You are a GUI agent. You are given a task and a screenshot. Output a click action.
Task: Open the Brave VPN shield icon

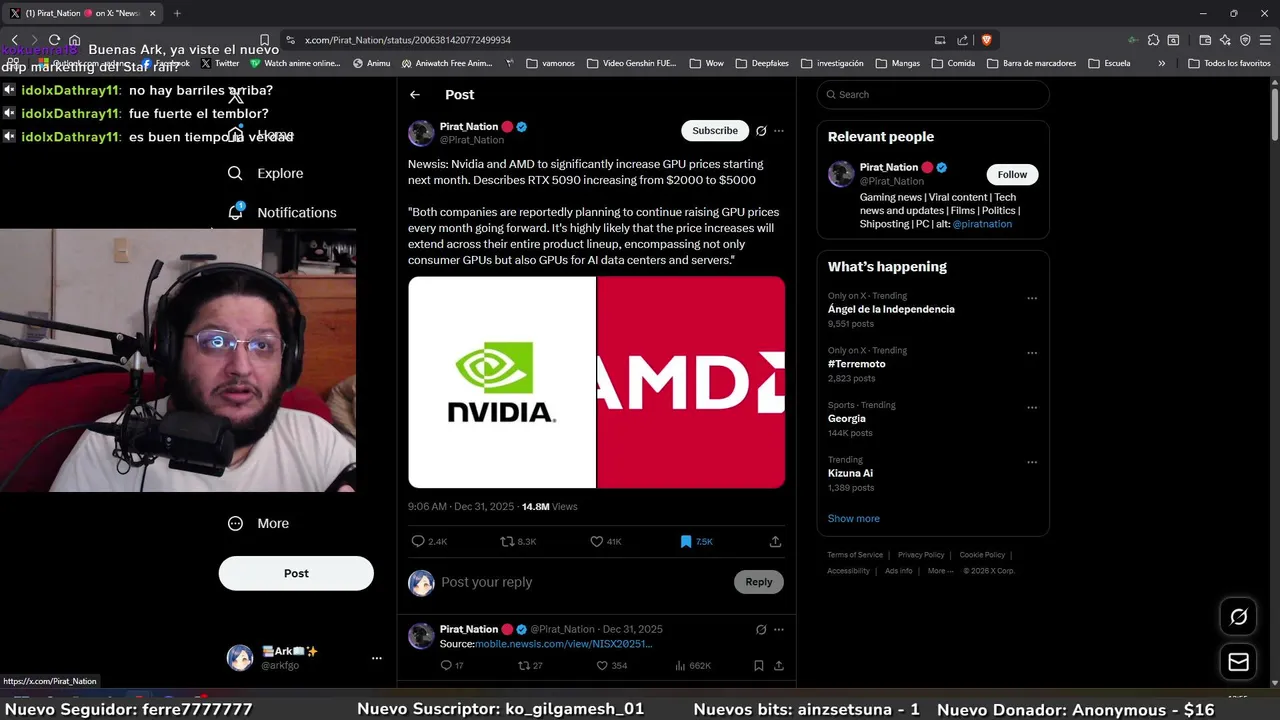(1245, 40)
